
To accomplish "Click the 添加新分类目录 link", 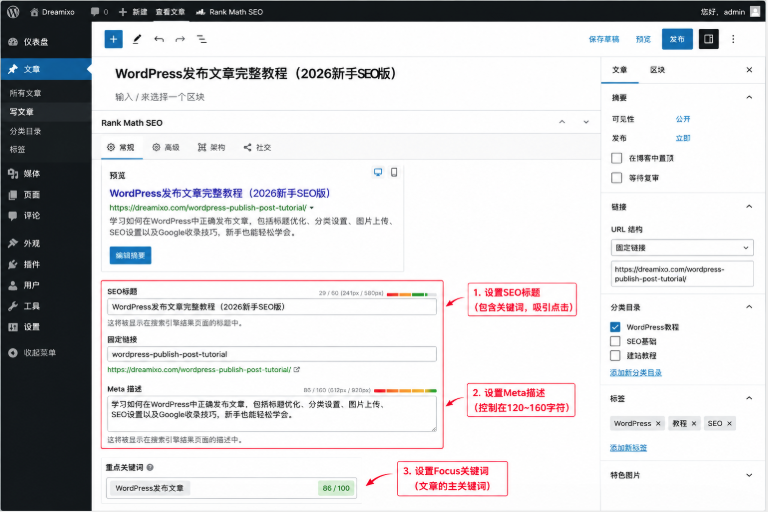I will click(x=636, y=373).
